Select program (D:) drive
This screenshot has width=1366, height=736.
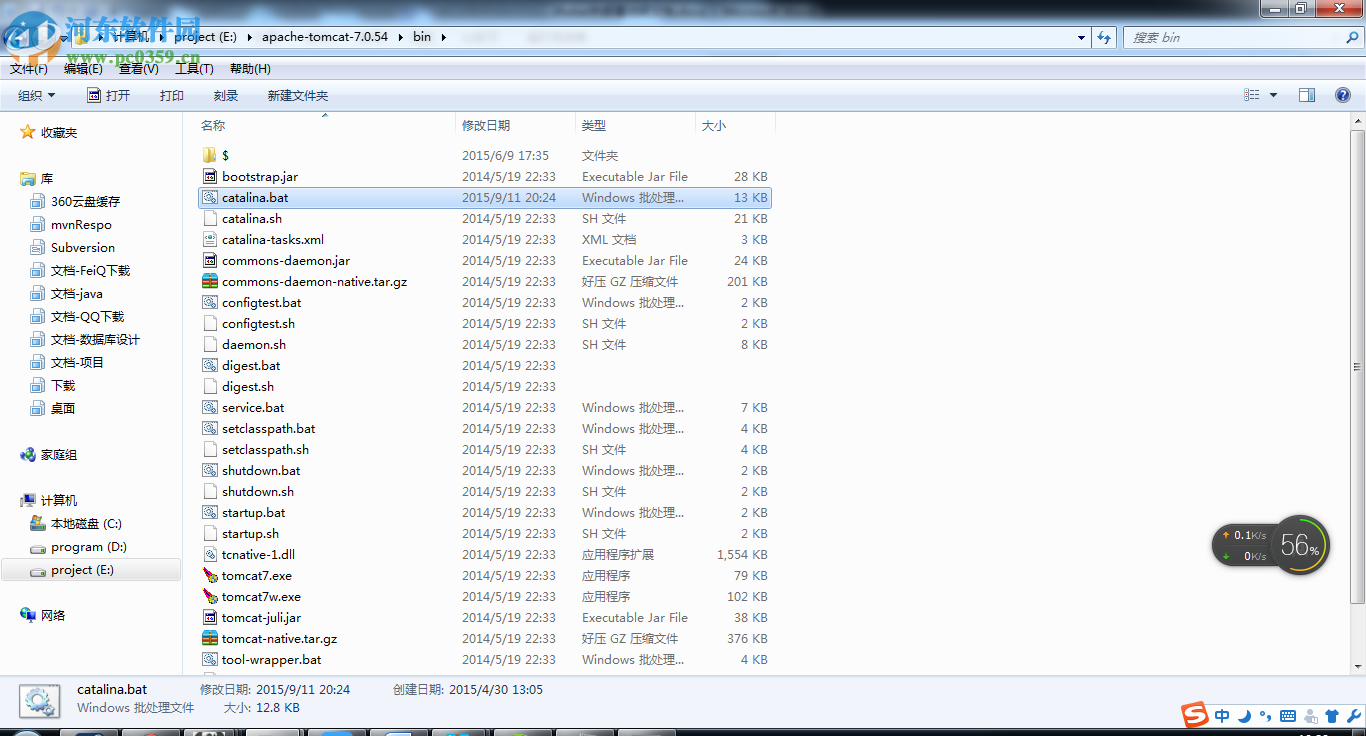[89, 546]
